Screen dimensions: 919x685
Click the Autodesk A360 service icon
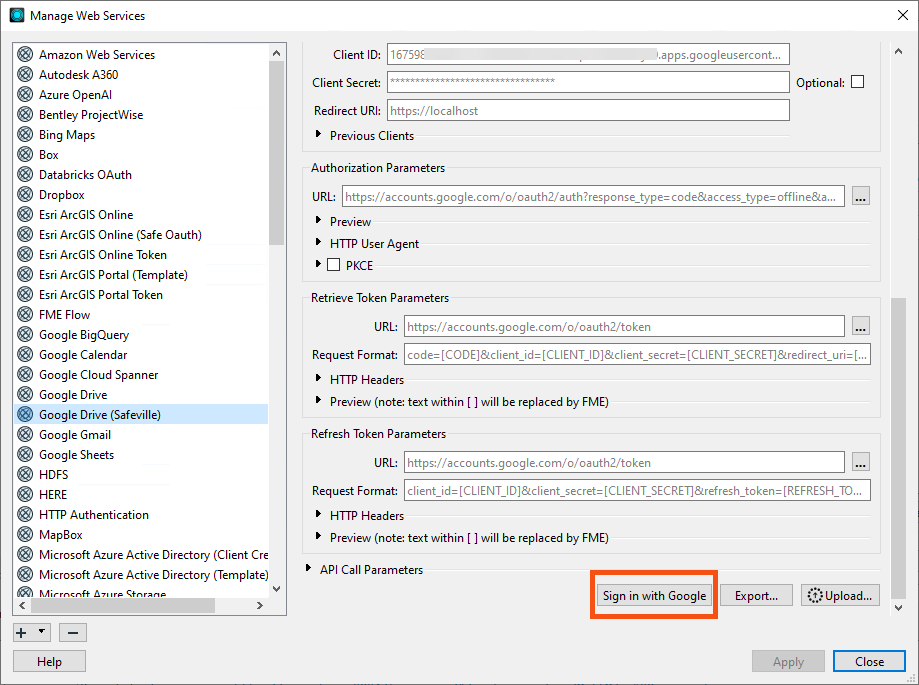tap(25, 74)
